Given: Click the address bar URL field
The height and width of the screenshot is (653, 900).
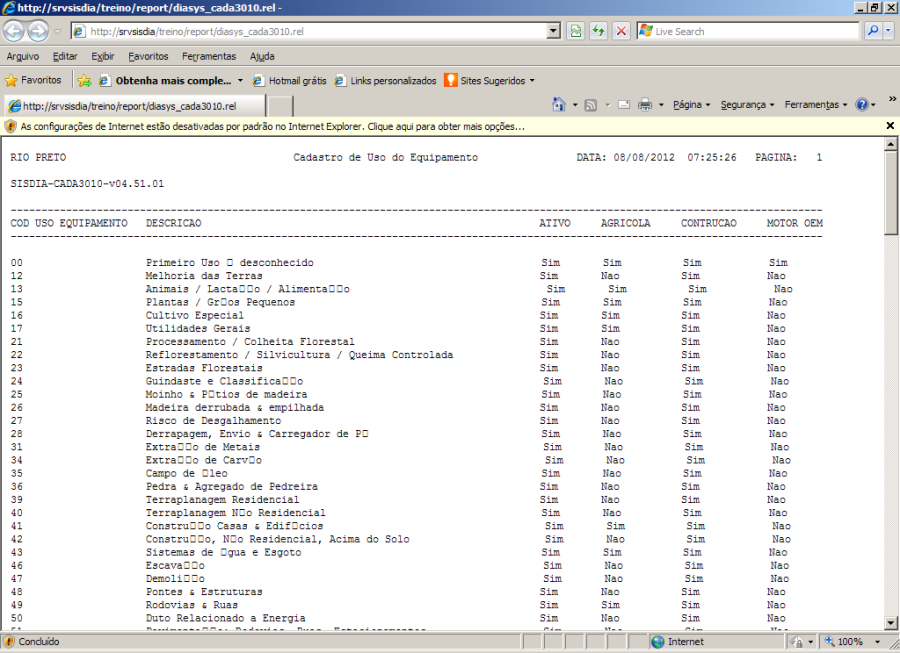Looking at the screenshot, I should pyautogui.click(x=310, y=32).
